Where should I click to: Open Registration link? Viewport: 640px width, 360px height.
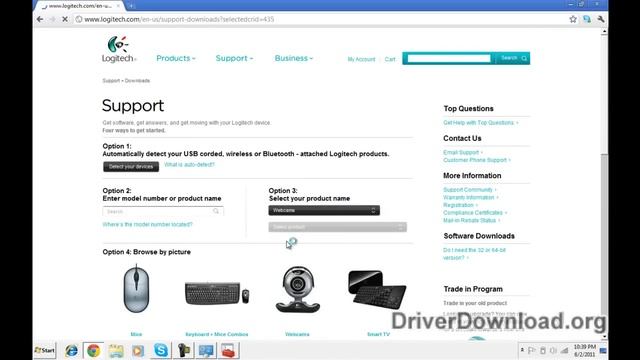[x=460, y=205]
